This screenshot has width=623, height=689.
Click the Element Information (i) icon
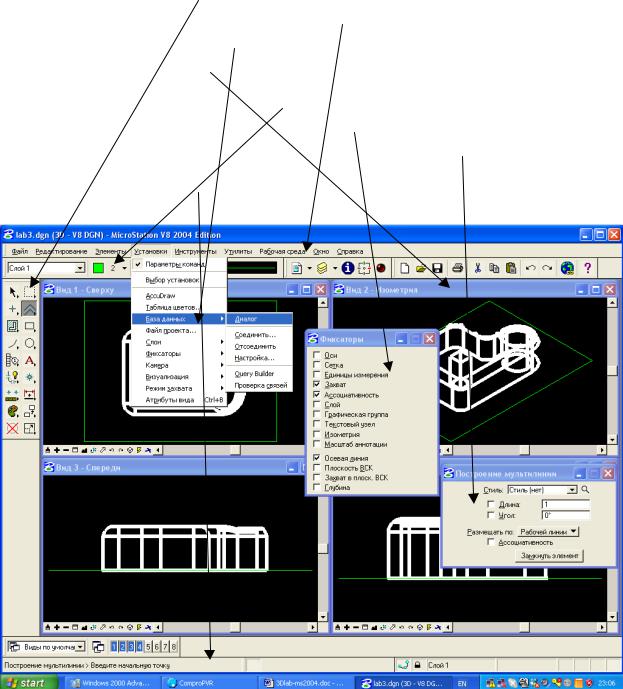pyautogui.click(x=348, y=268)
